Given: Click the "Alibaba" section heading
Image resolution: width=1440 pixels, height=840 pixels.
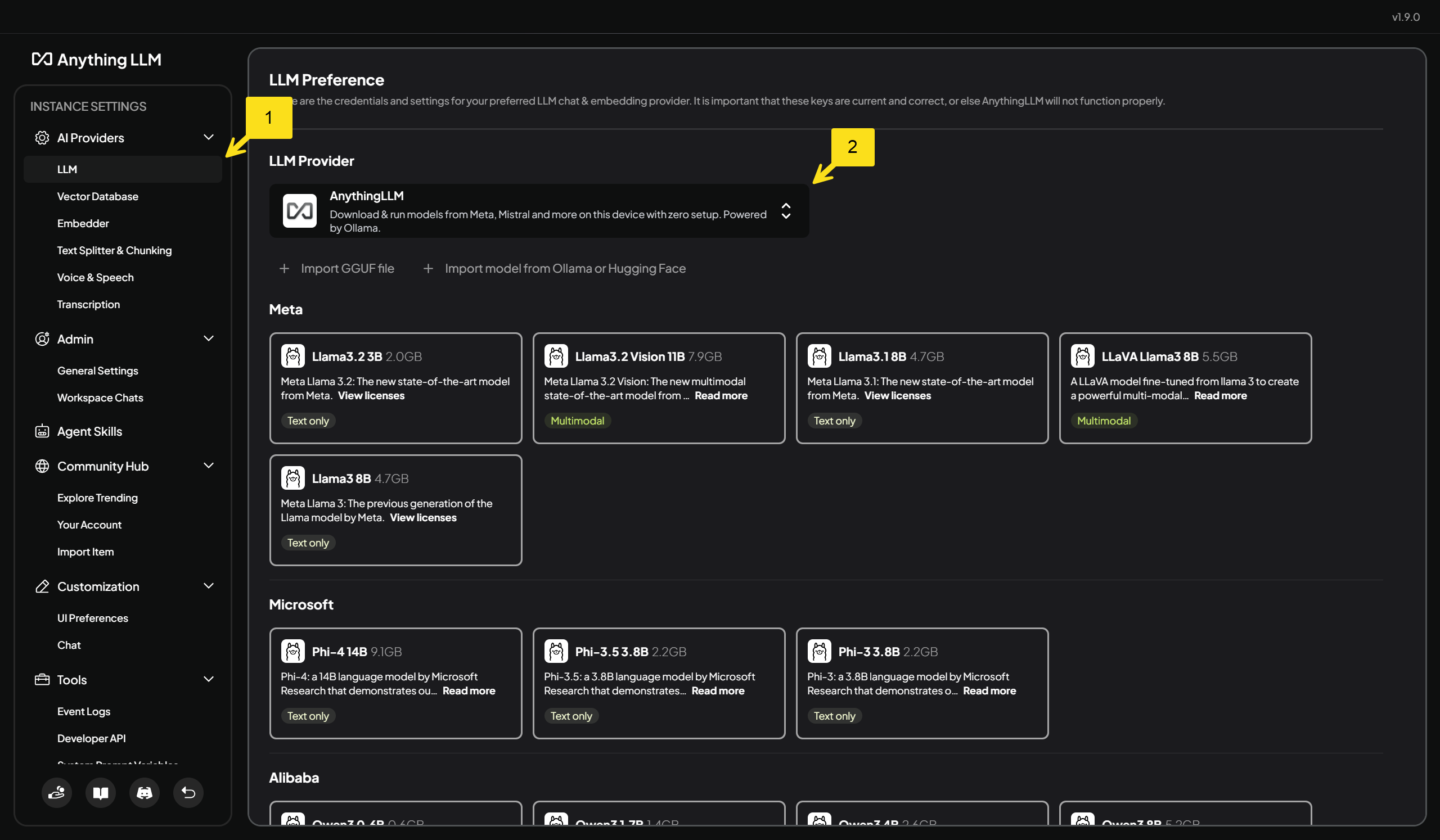Looking at the screenshot, I should [x=294, y=778].
